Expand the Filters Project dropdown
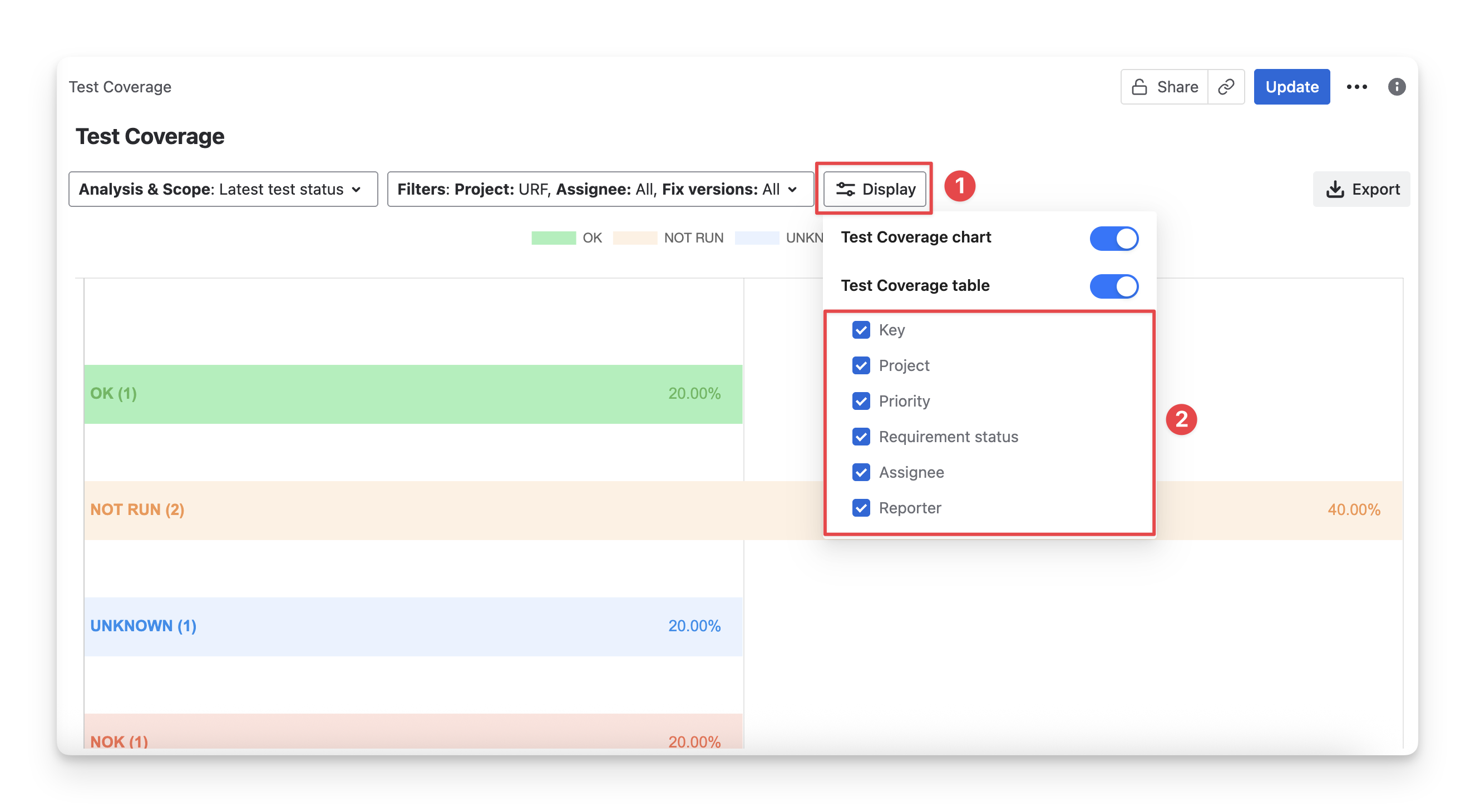1475x812 pixels. point(599,190)
